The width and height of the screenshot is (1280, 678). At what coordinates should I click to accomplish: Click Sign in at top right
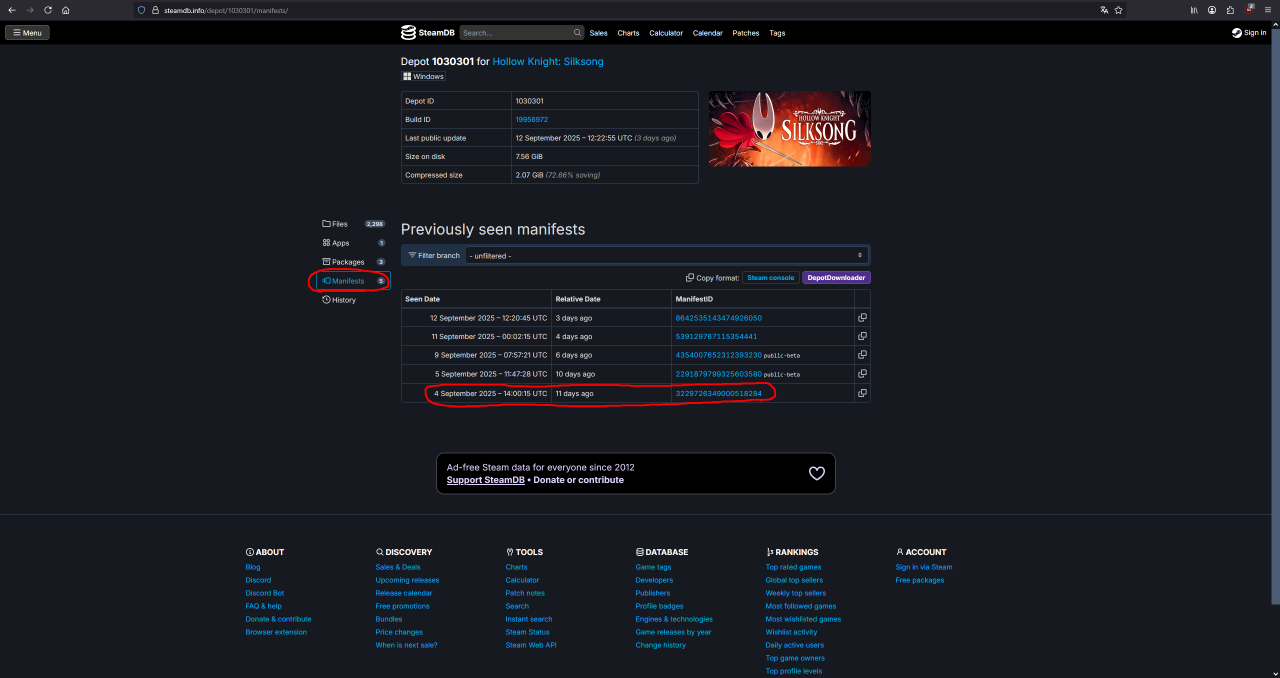click(1249, 33)
